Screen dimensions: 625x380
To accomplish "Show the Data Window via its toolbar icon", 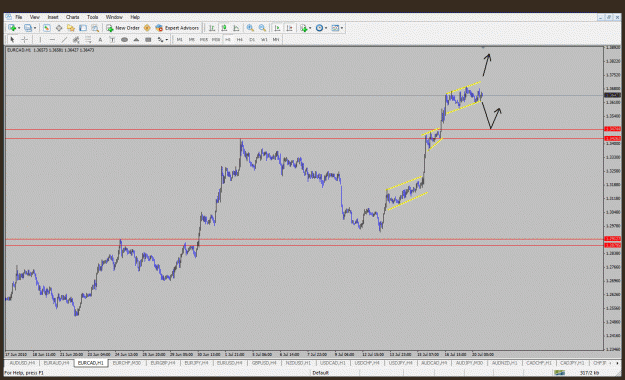I will 59,28.
